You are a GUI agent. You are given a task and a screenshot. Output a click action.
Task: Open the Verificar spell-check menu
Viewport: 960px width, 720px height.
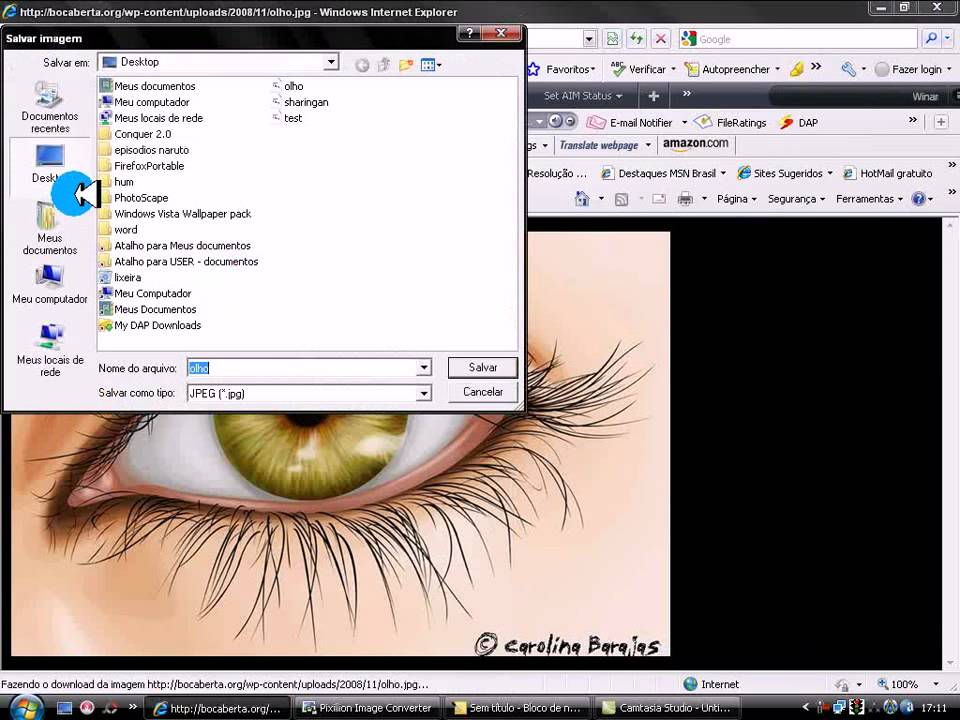pos(643,69)
